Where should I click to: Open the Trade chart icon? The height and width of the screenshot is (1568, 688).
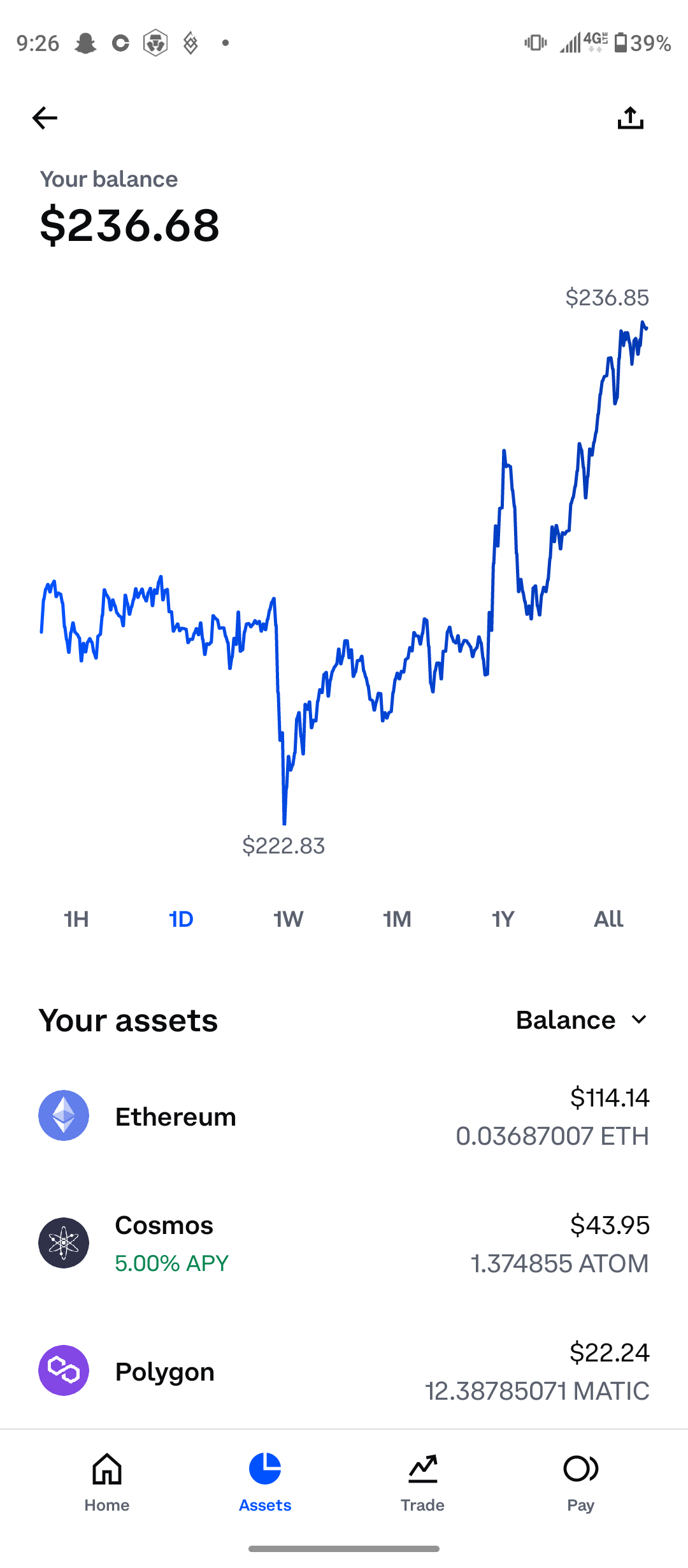[x=423, y=1469]
